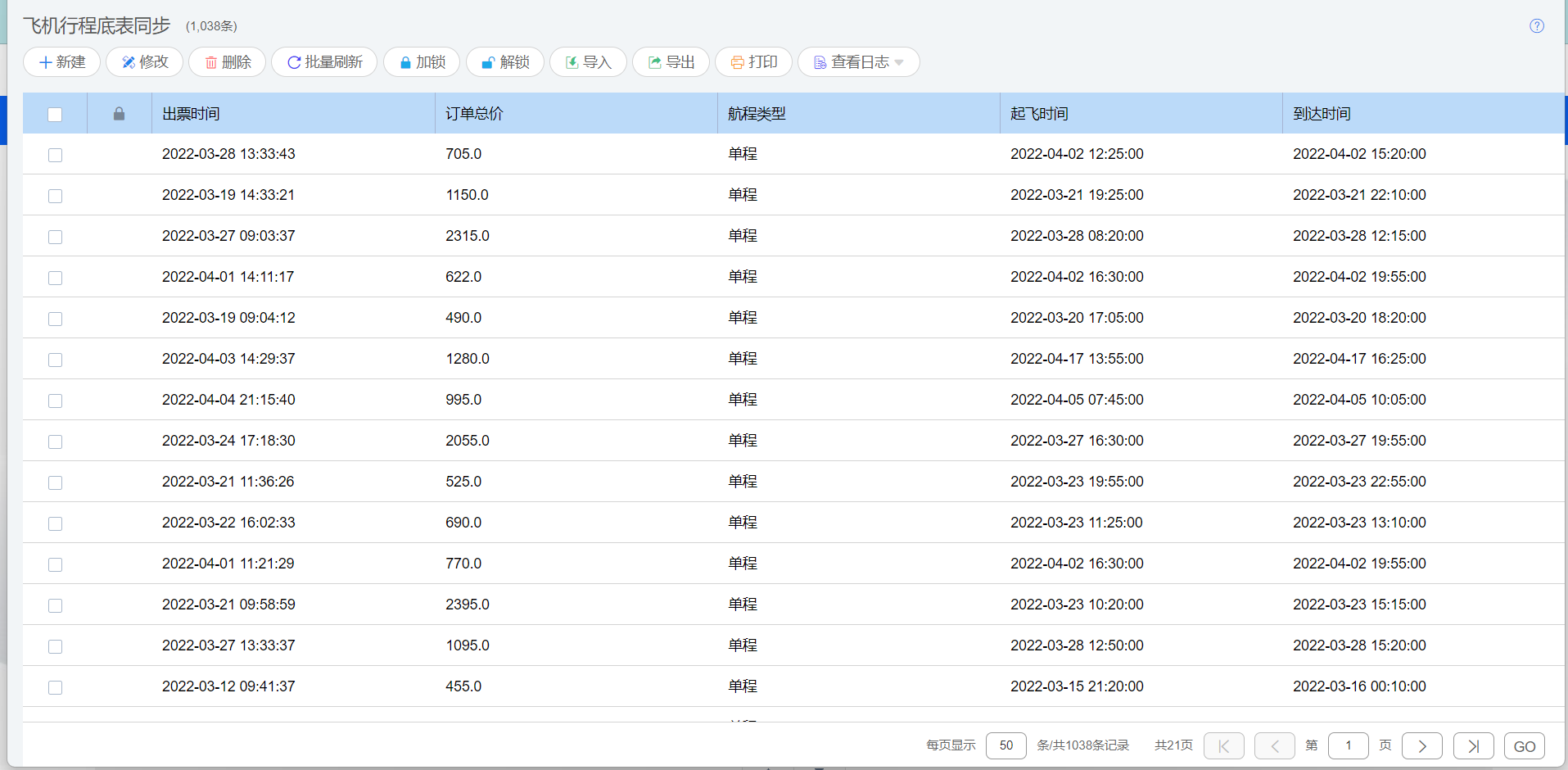The width and height of the screenshot is (1568, 770).
Task: Jump to the last page arrow
Action: 1473,745
